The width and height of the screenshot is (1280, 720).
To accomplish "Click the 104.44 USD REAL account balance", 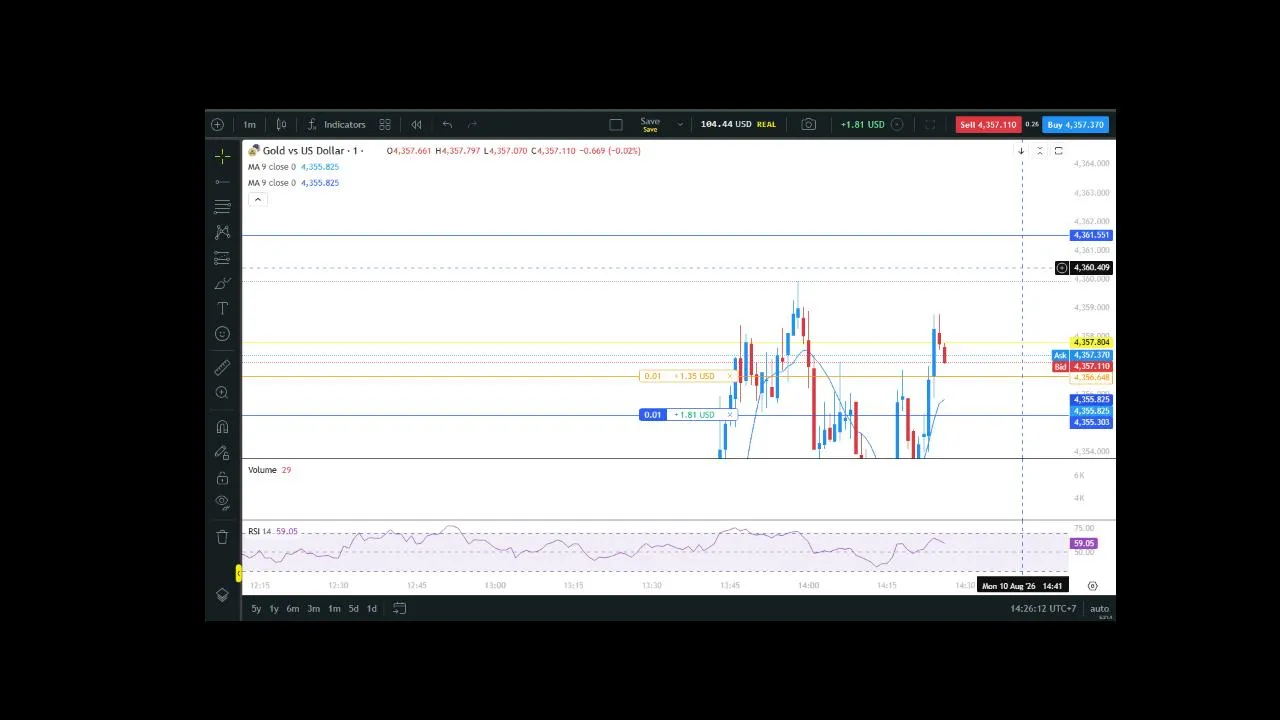I will 738,125.
